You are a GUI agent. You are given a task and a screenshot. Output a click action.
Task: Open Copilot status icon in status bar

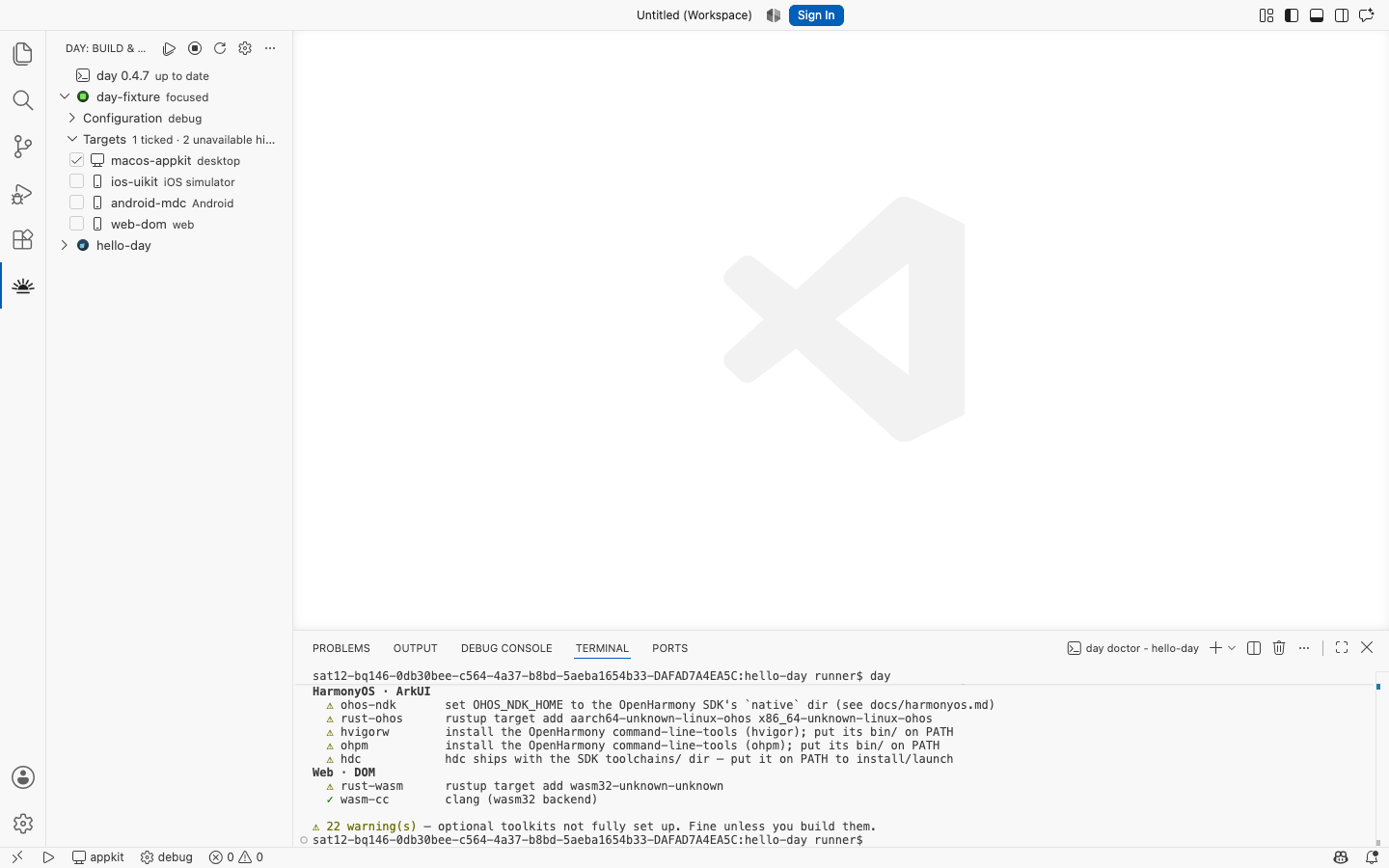[1341, 857]
